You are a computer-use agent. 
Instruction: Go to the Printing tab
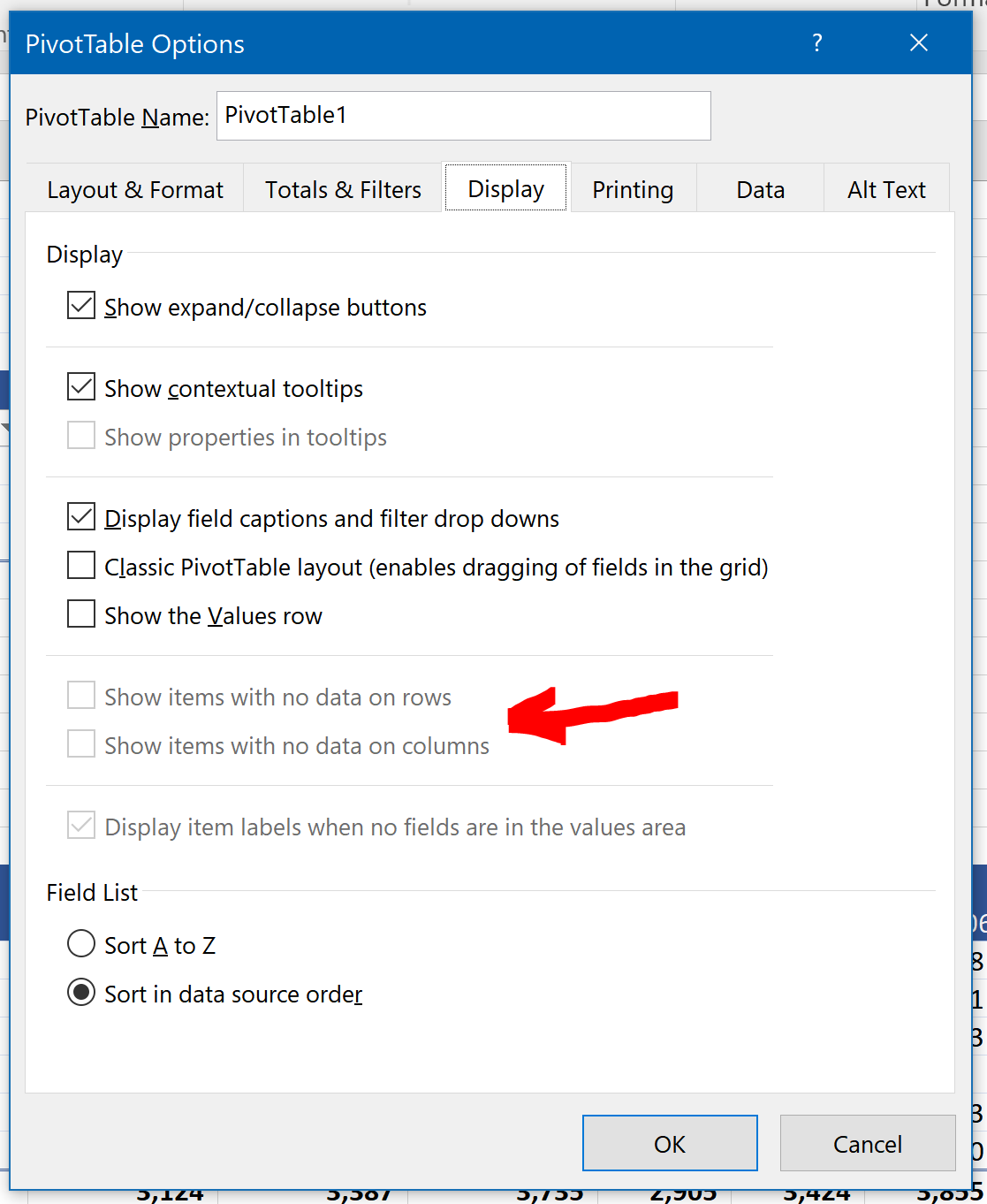tap(633, 189)
